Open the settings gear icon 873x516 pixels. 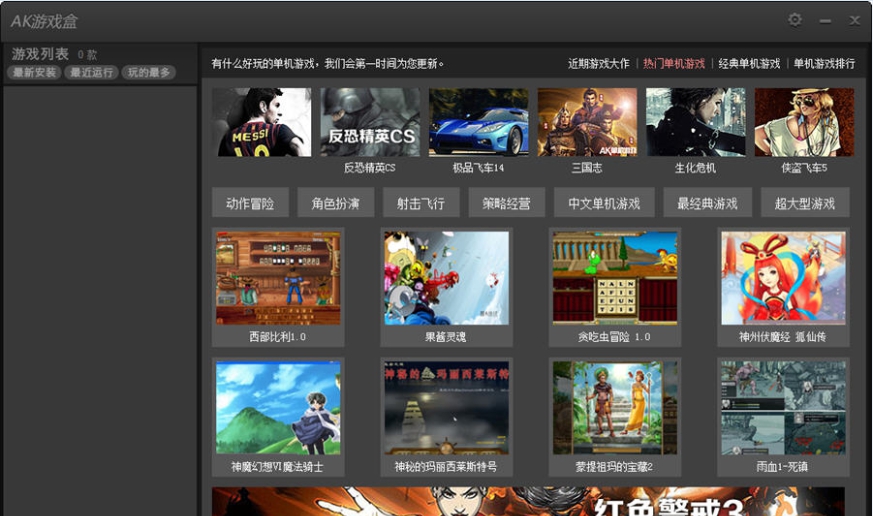[795, 20]
